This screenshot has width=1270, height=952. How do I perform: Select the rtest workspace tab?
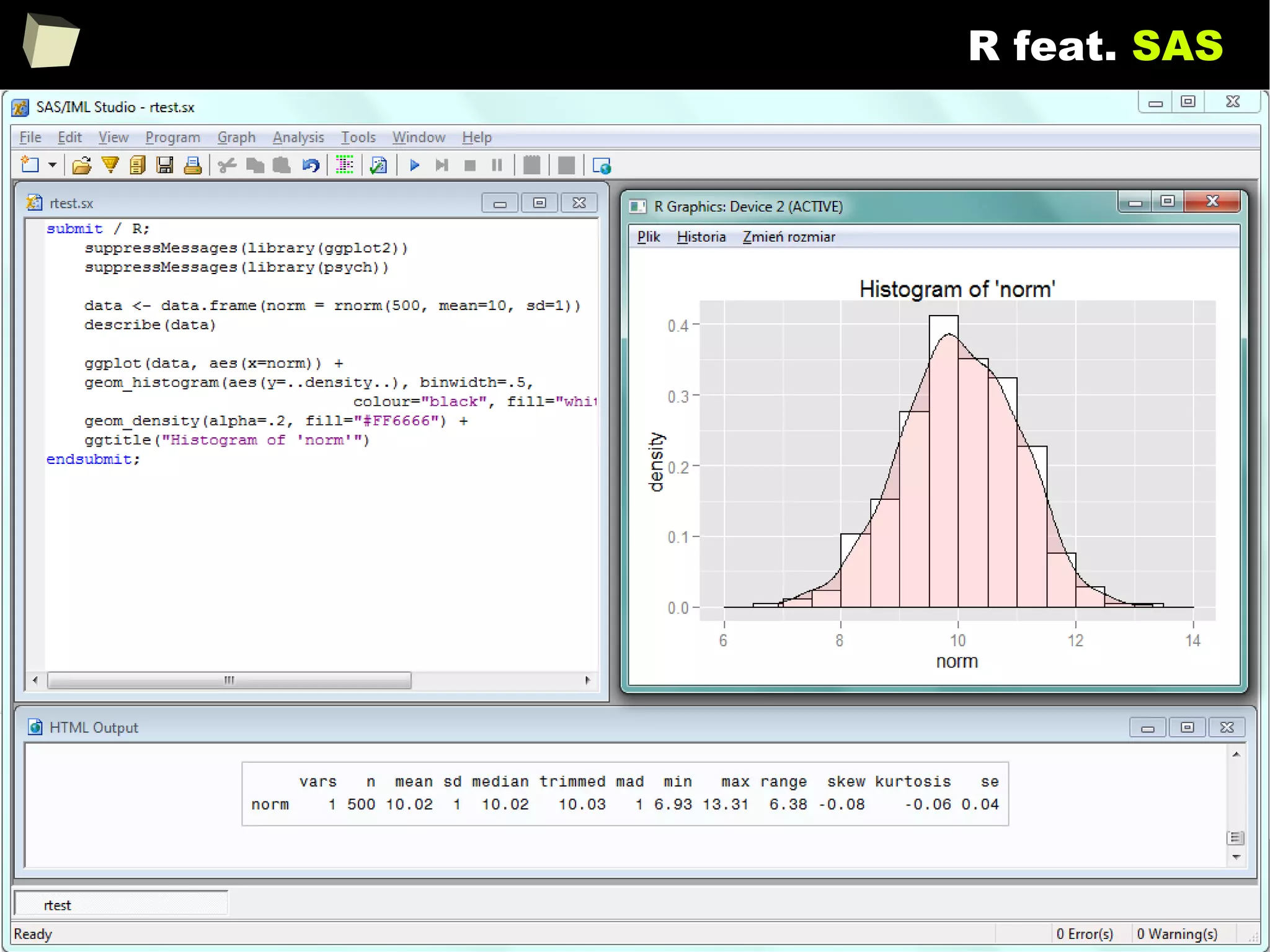(58, 905)
